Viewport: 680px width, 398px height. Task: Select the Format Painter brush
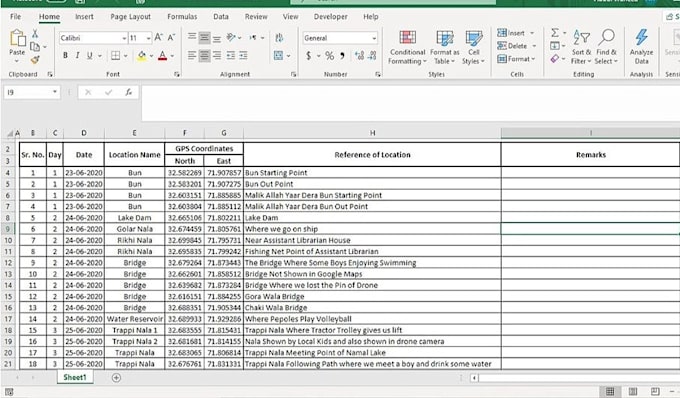click(35, 59)
